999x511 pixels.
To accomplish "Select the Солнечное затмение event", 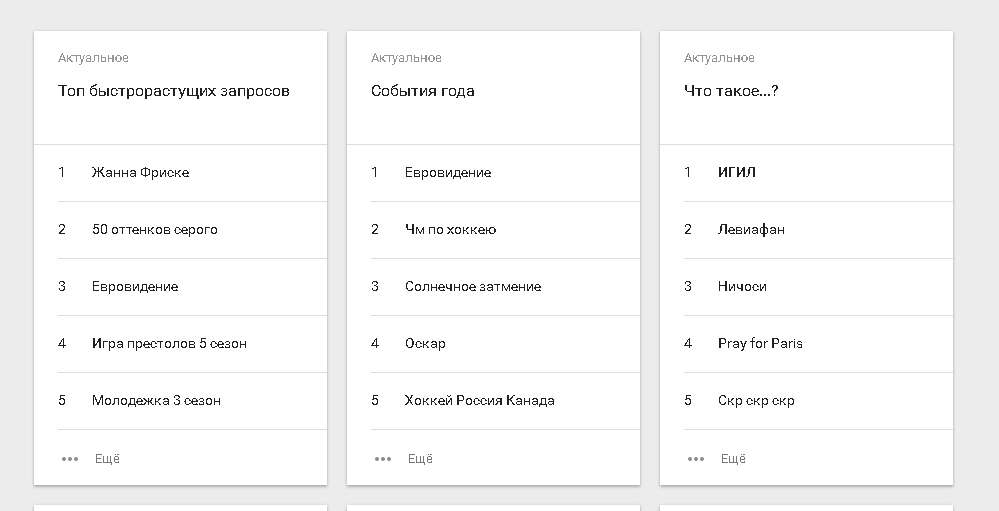I will [472, 286].
